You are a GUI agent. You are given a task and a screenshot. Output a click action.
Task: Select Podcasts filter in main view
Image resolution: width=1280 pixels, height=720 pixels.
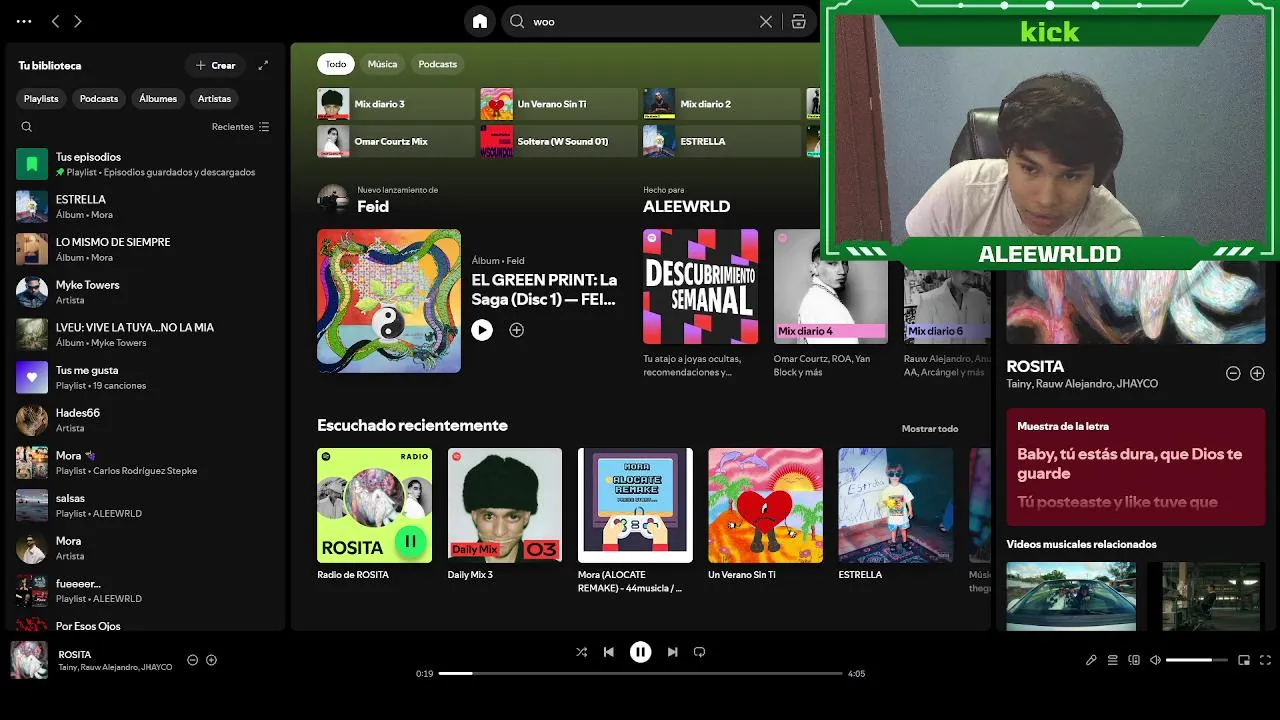pyautogui.click(x=437, y=64)
